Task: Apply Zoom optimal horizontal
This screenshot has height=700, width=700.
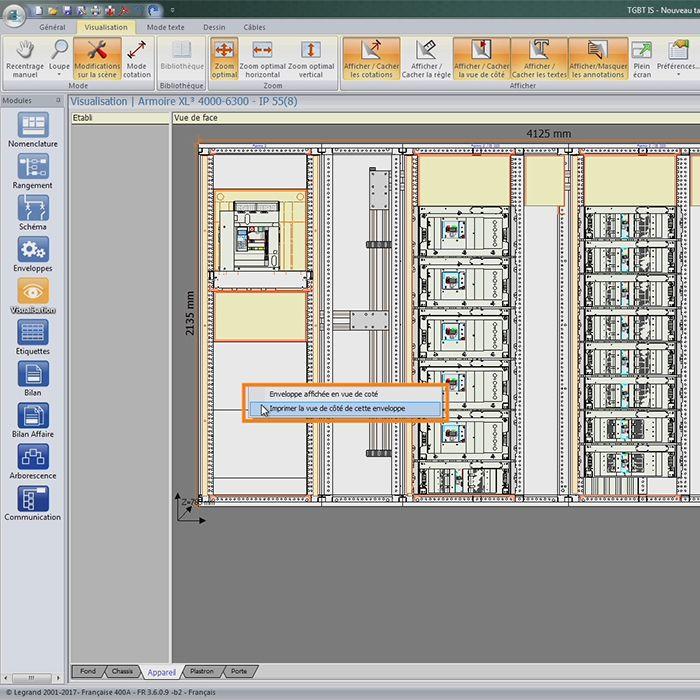Action: tap(262, 58)
